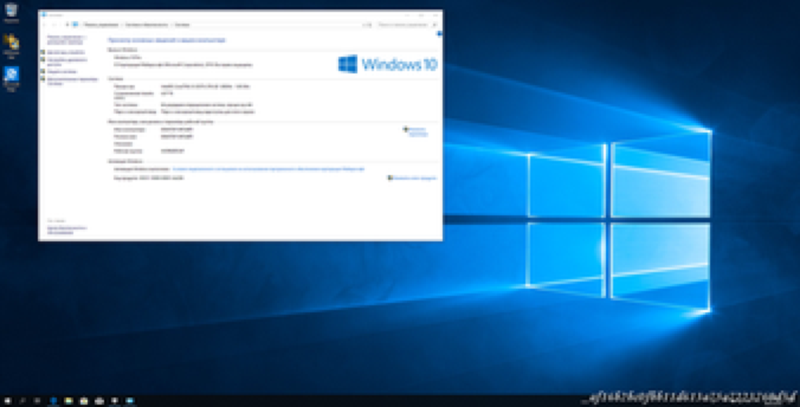Open Task View from the taskbar
The width and height of the screenshot is (800, 407).
[x=37, y=401]
